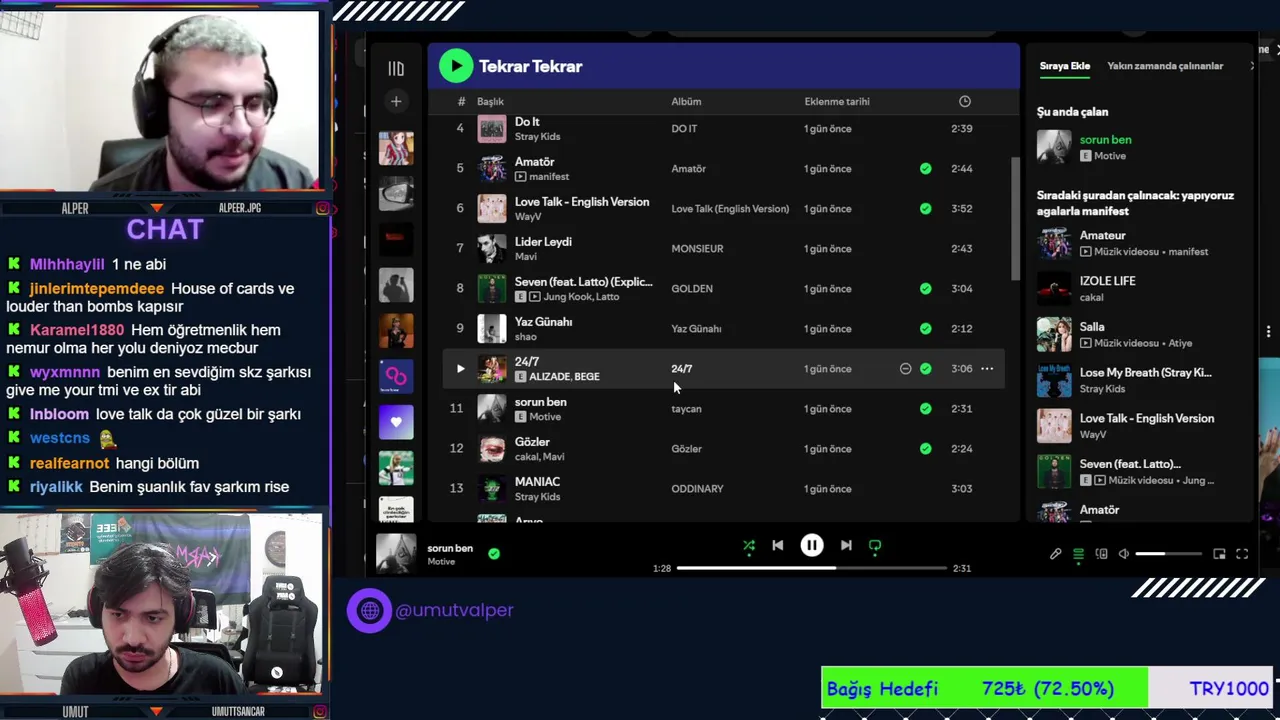The width and height of the screenshot is (1280, 720).
Task: Open Your Library sidebar icon
Action: coord(396,69)
